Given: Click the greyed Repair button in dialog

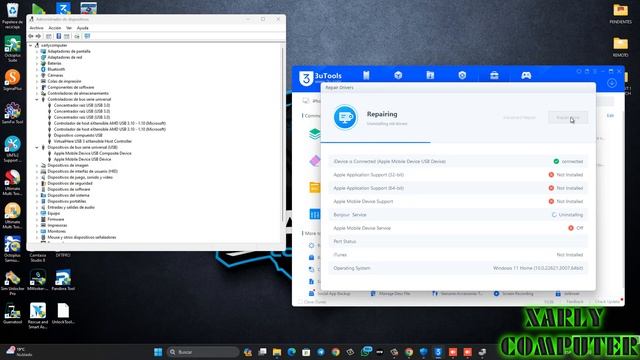Looking at the screenshot, I should tap(568, 118).
